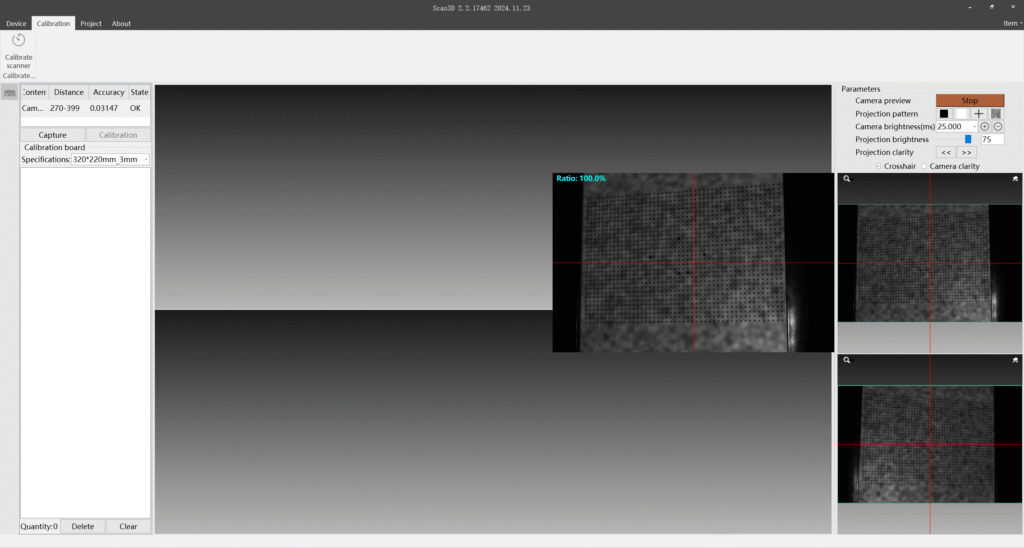Click the Calibrate scanner icon
The image size is (1024, 548).
pyautogui.click(x=18, y=40)
